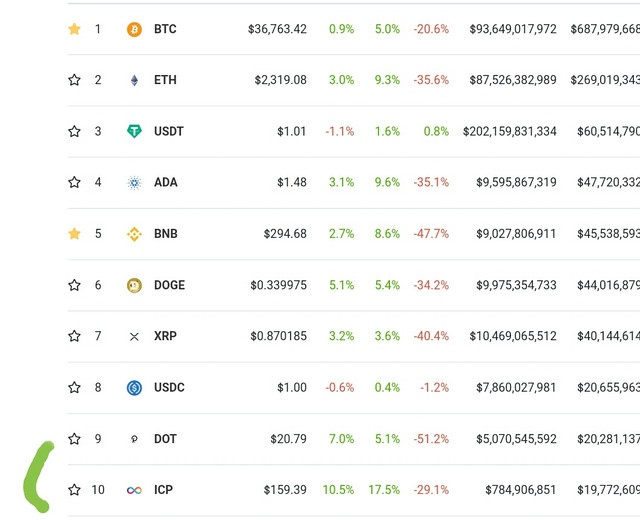
Task: Click the ICP infinity logo
Action: [x=134, y=490]
